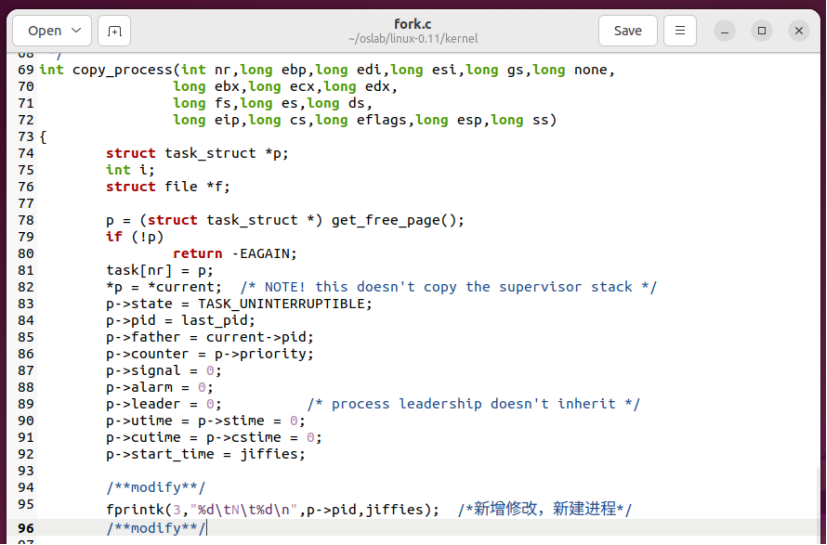Viewport: 827px width, 545px height.
Task: Click 'process leadership doesn't inherit' comment
Action: coord(474,404)
